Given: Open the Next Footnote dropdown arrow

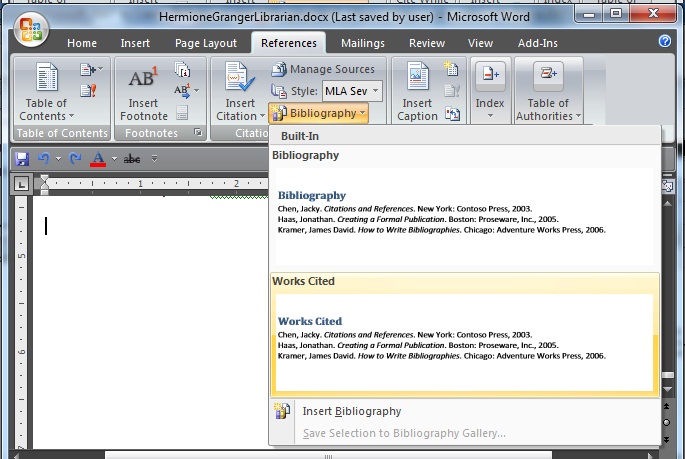Looking at the screenshot, I should click(197, 90).
